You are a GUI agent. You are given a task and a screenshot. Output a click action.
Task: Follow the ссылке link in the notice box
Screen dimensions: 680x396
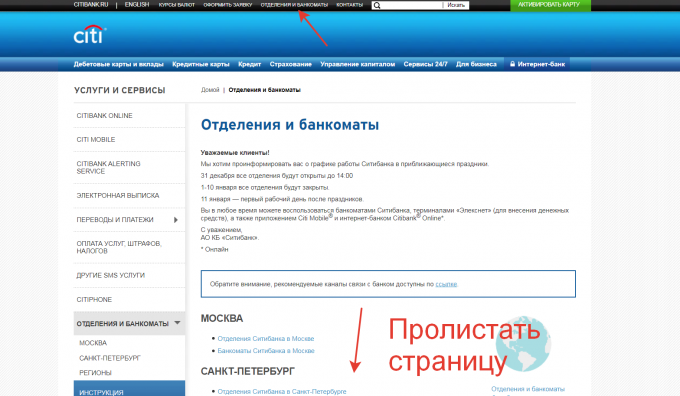point(446,284)
